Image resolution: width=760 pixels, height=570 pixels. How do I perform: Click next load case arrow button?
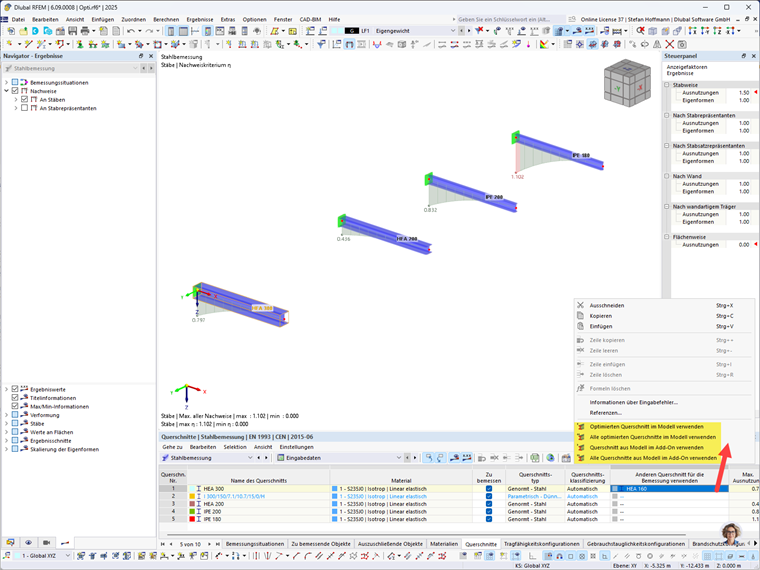[469, 31]
